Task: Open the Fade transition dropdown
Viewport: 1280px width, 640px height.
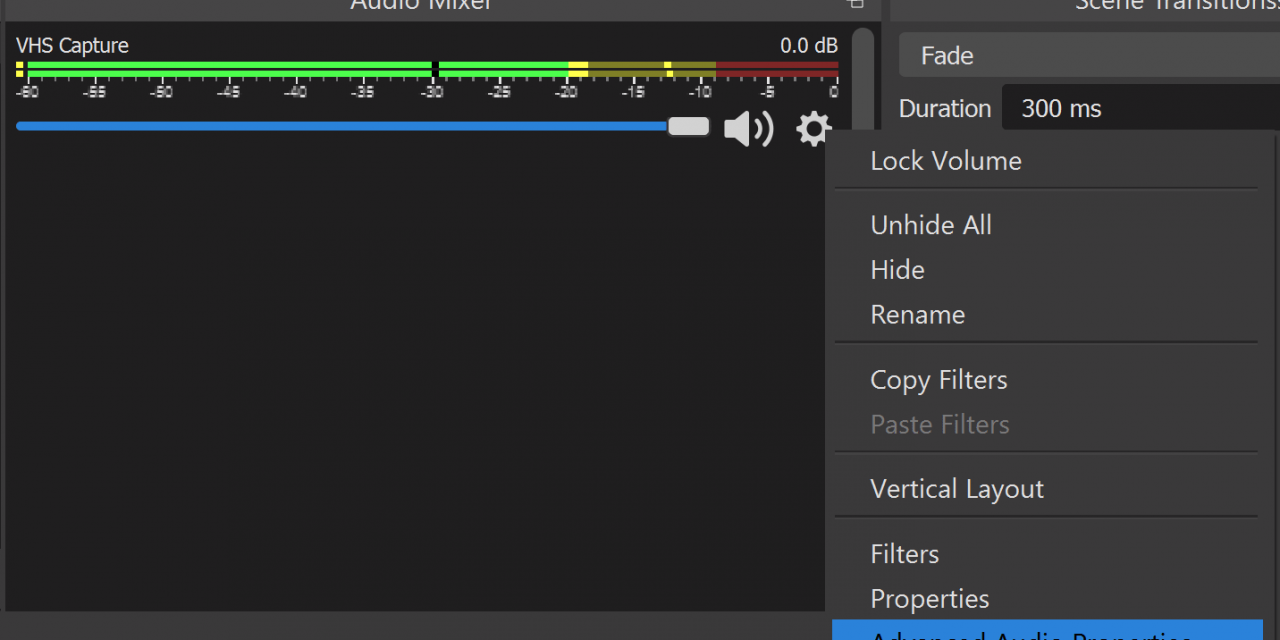Action: coord(1088,56)
